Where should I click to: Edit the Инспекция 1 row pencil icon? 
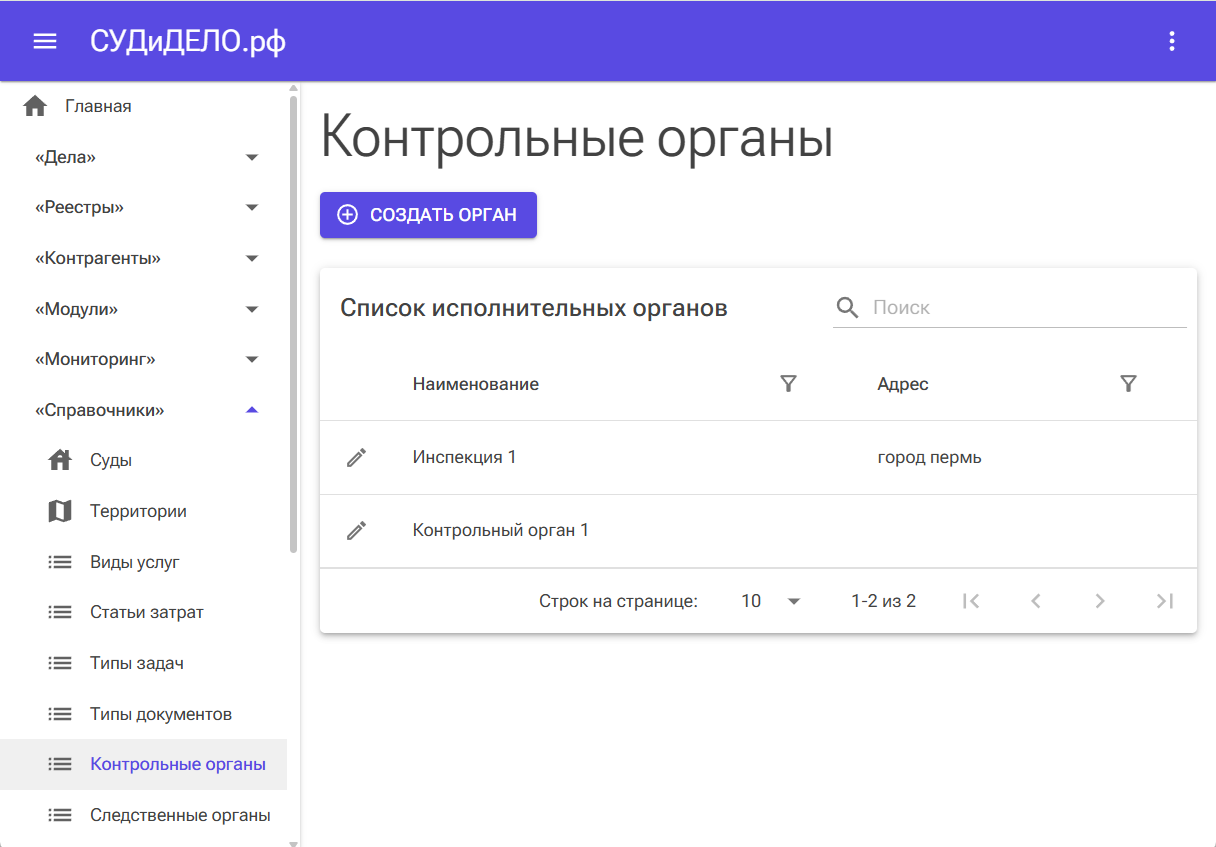(x=357, y=458)
